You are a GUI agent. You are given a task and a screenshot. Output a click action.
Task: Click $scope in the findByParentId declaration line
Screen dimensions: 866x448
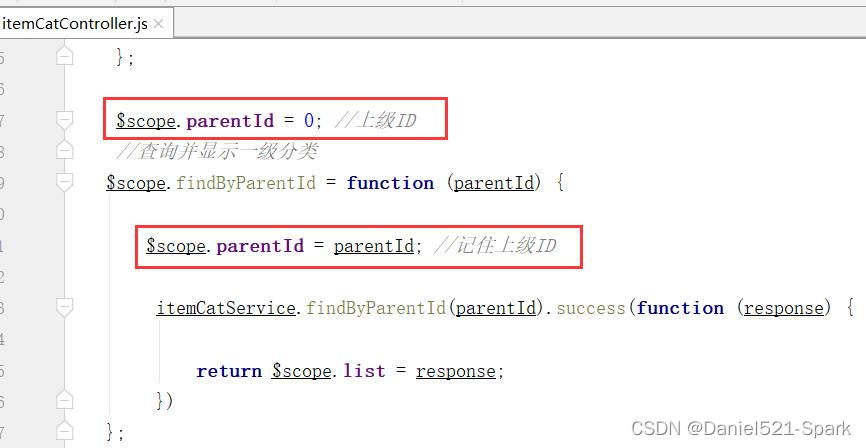[x=136, y=183]
